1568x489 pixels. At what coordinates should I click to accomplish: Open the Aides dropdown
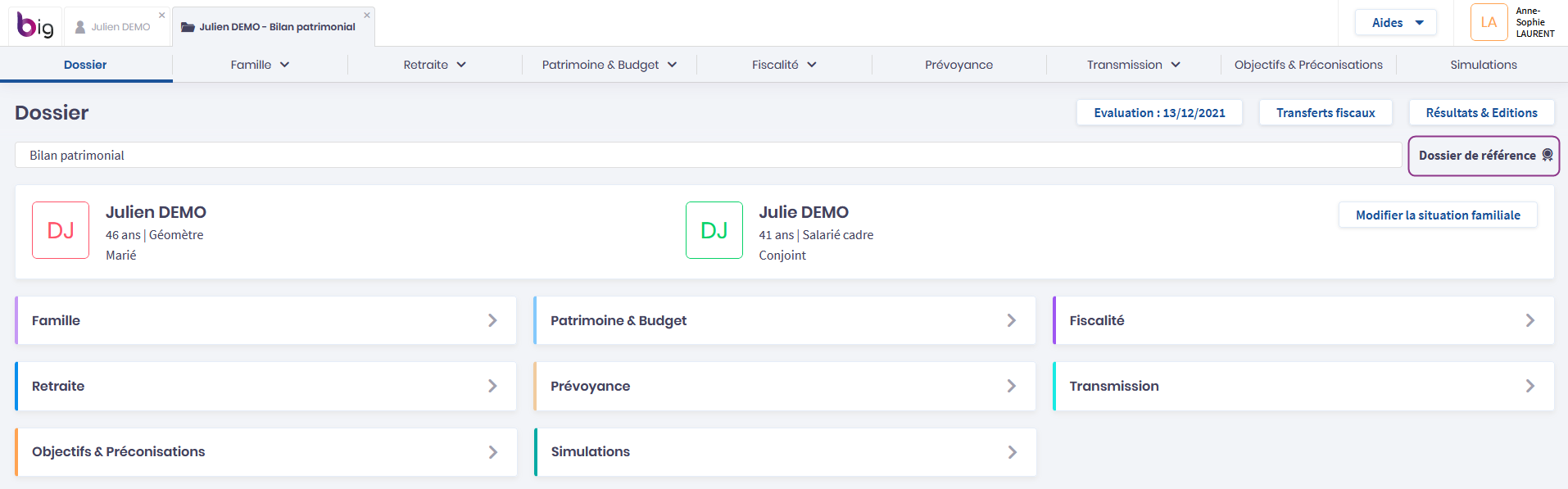[x=1396, y=23]
